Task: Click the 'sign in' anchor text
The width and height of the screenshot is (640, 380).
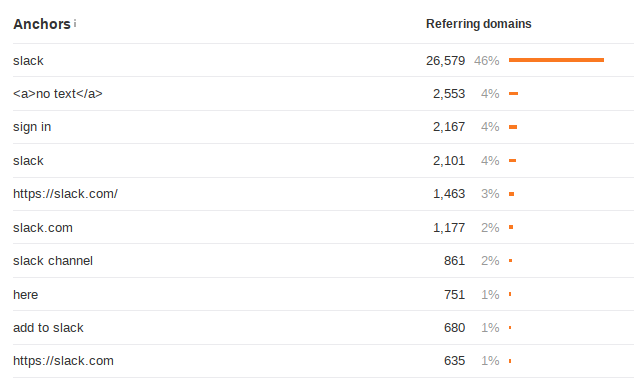Action: pos(32,127)
